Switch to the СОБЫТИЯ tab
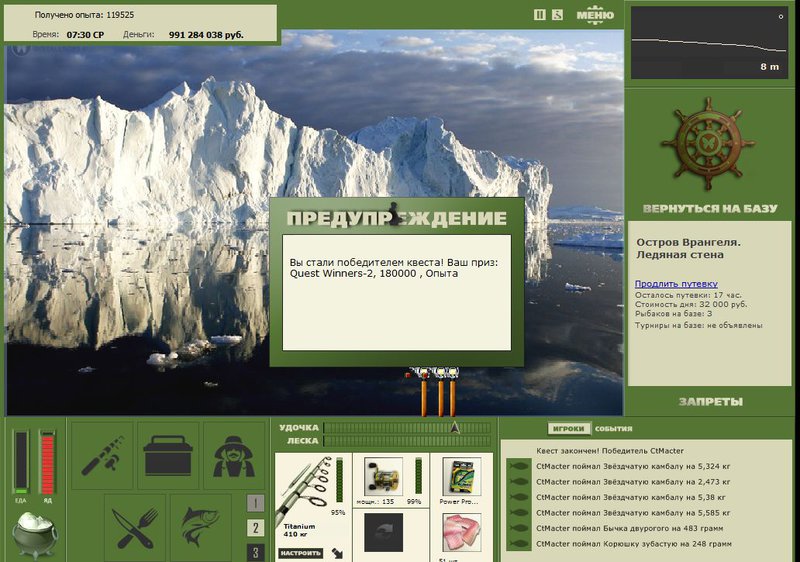 point(613,429)
